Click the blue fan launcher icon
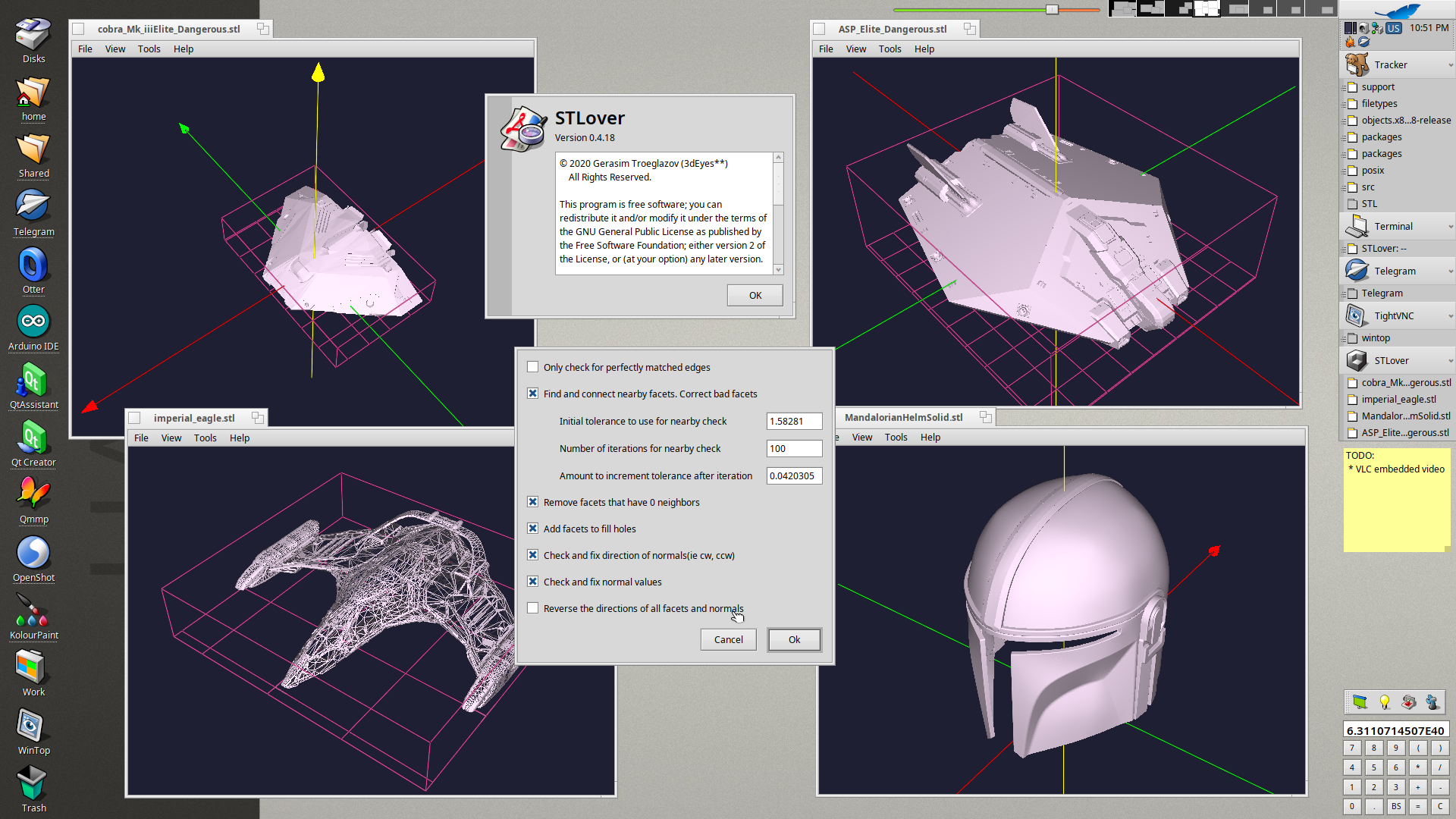 click(1432, 702)
